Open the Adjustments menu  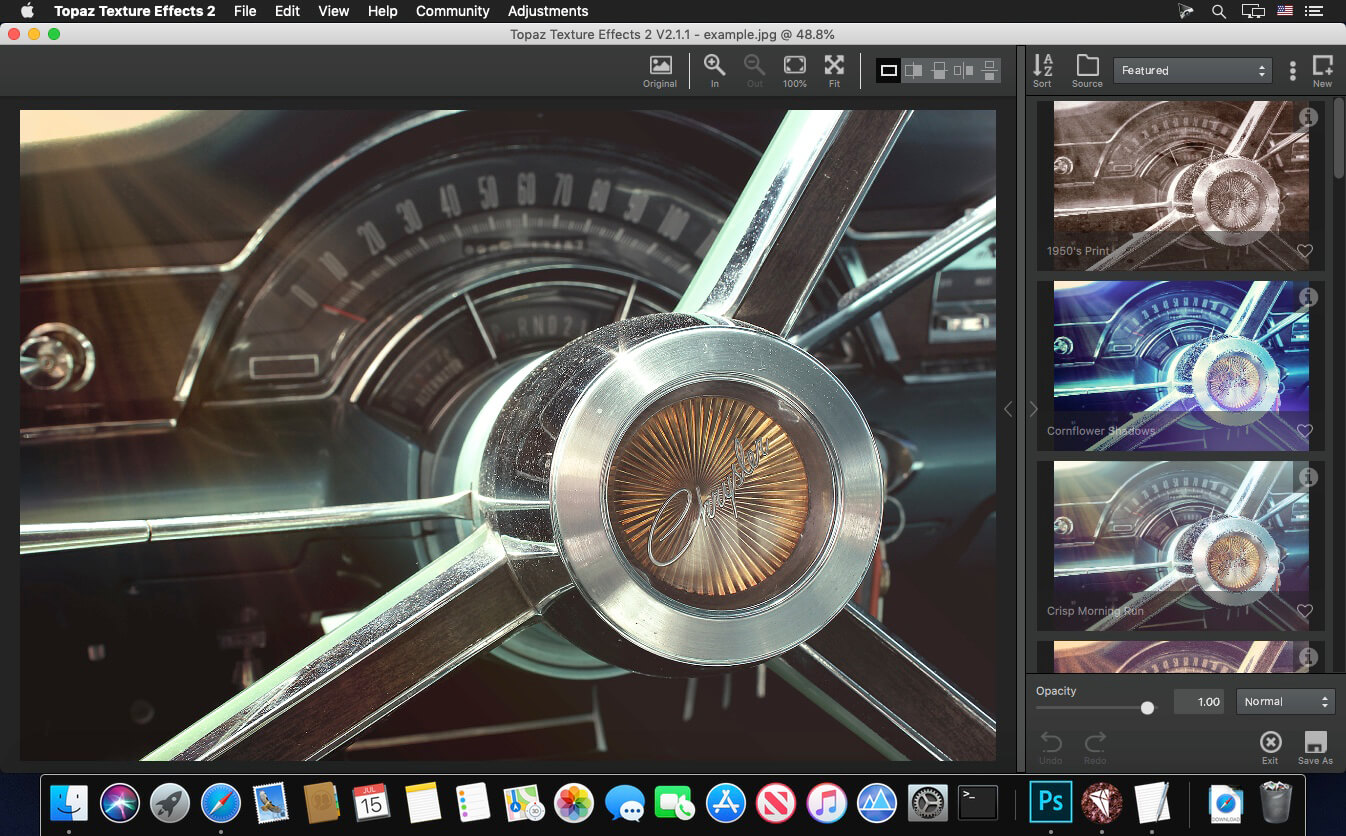click(548, 11)
